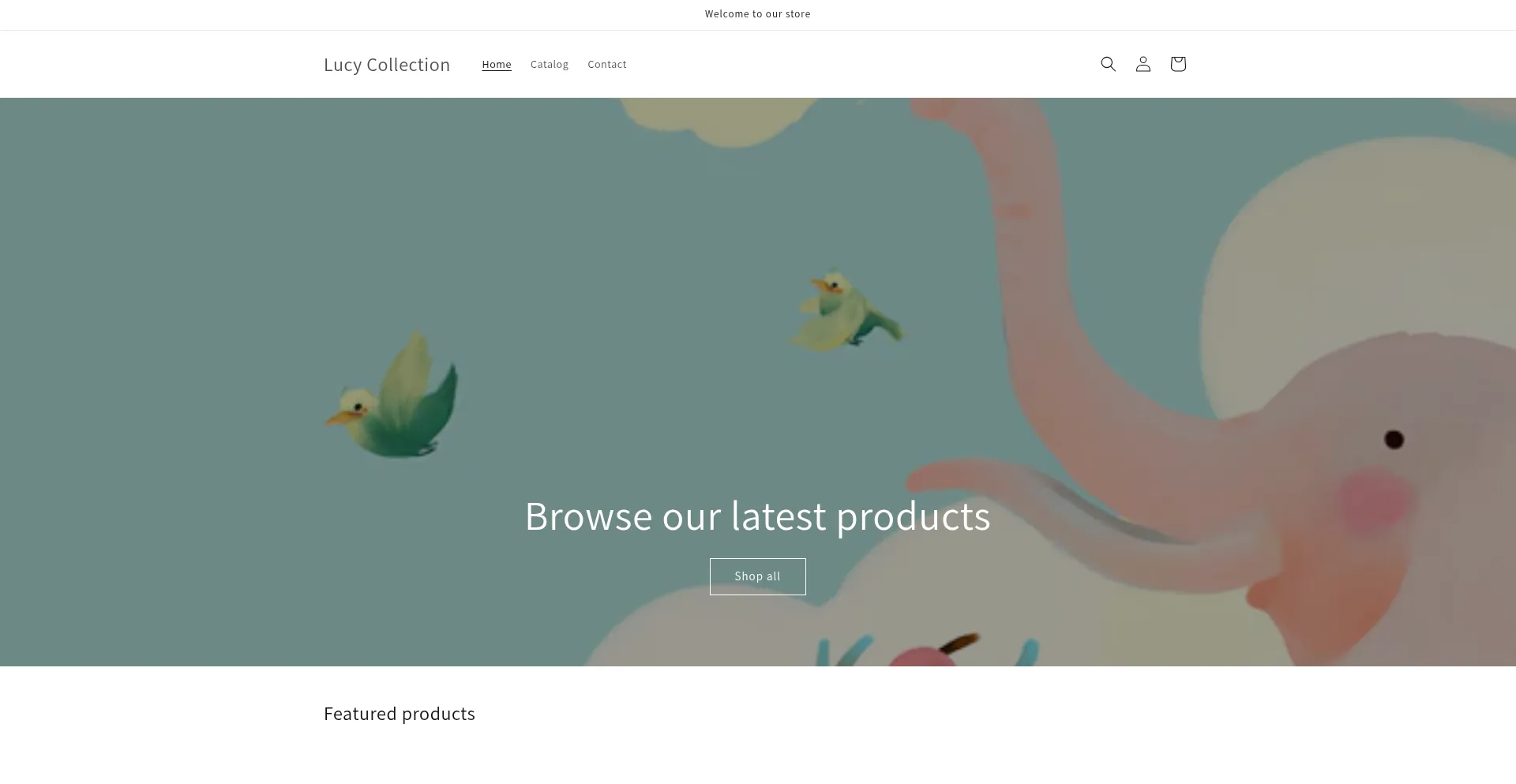
Task: Open the shopping cart bag icon
Action: pyautogui.click(x=1177, y=64)
